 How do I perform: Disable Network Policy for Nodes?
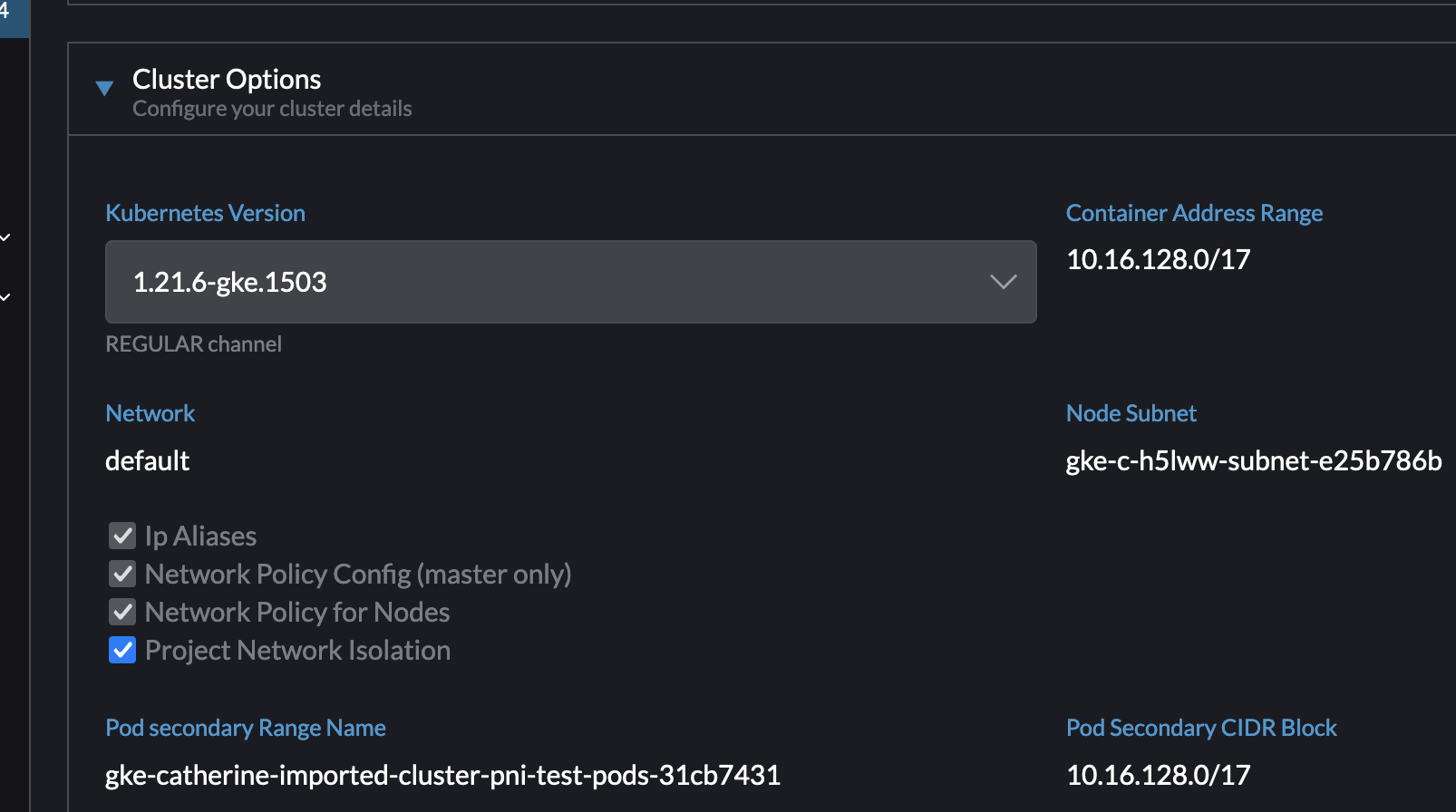(x=121, y=612)
